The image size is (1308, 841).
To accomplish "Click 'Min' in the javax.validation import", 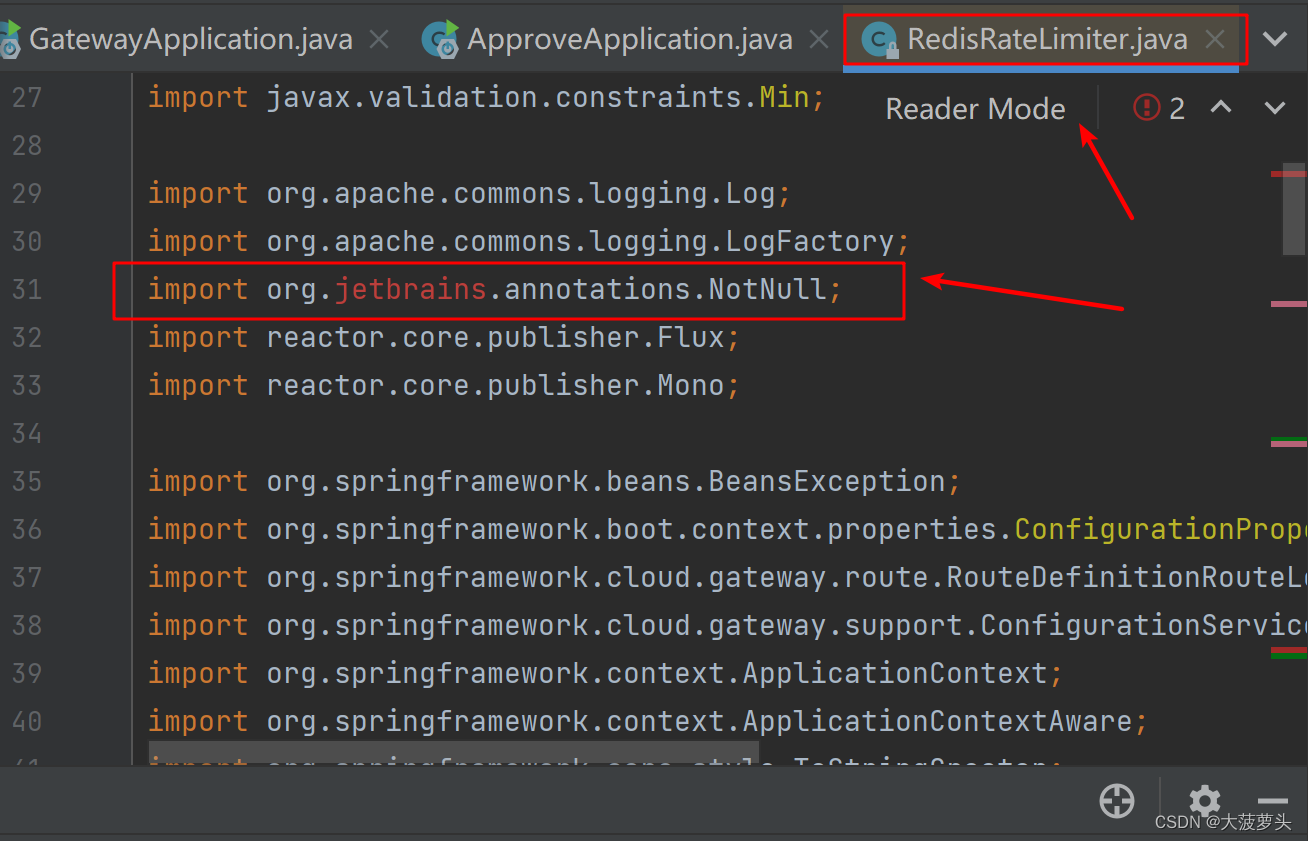I will click(784, 98).
